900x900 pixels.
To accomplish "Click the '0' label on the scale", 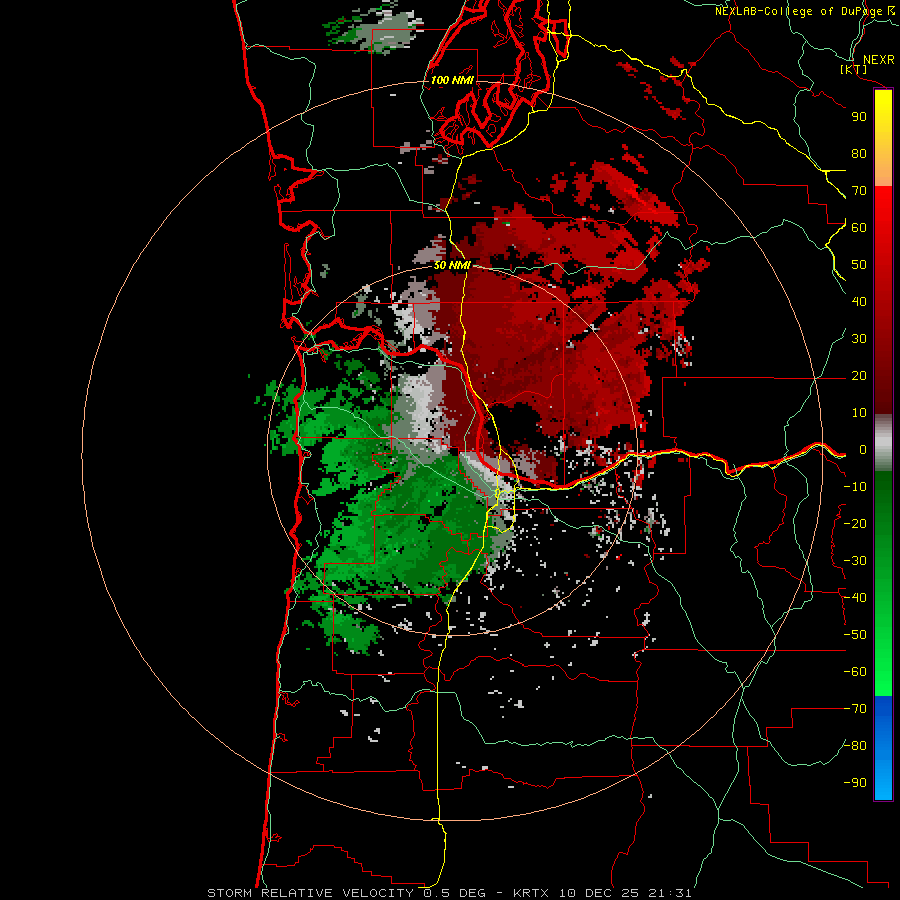I will click(863, 449).
